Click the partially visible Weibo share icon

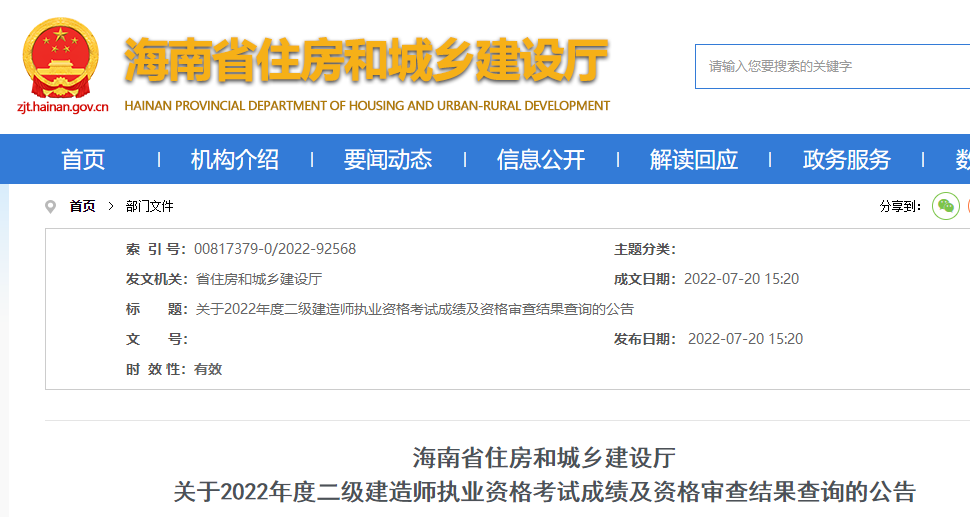[966, 206]
